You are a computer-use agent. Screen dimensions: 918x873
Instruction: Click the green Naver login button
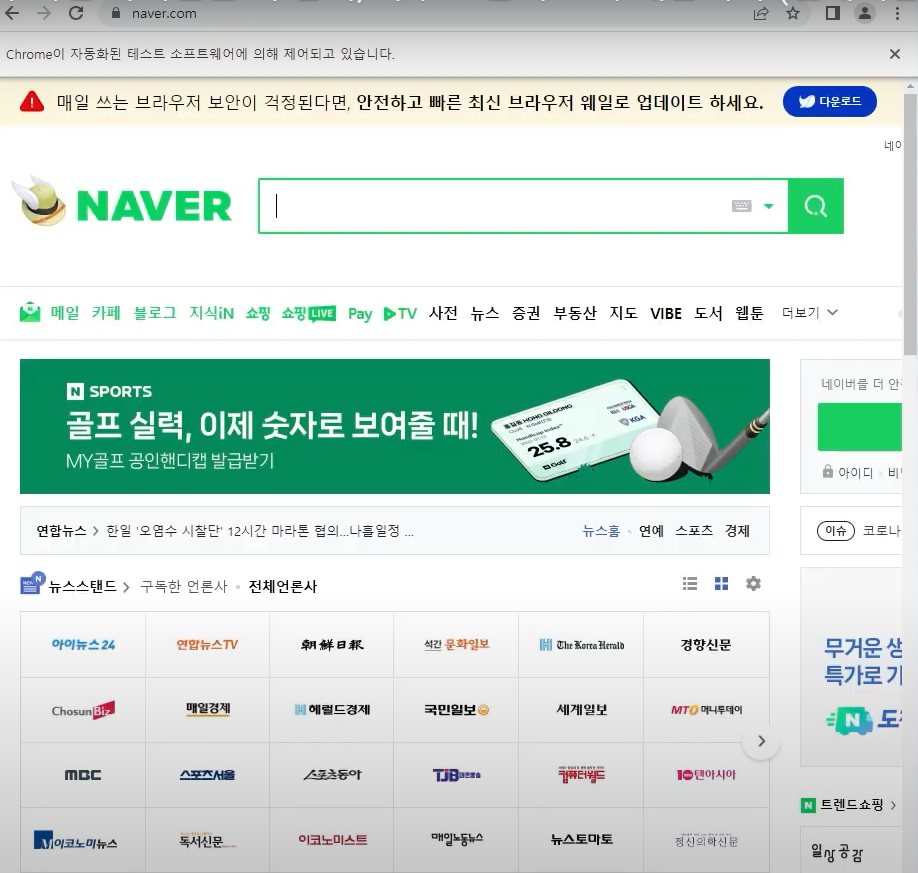859,427
